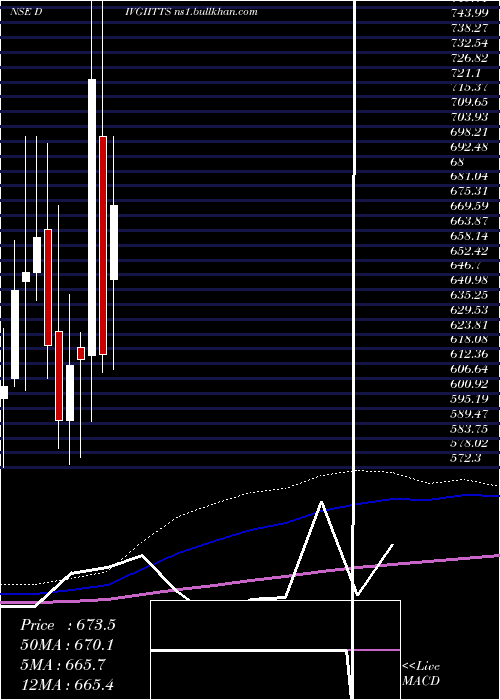Click the largest red candlestick body
Screen dimensions: 500x700
(103, 246)
